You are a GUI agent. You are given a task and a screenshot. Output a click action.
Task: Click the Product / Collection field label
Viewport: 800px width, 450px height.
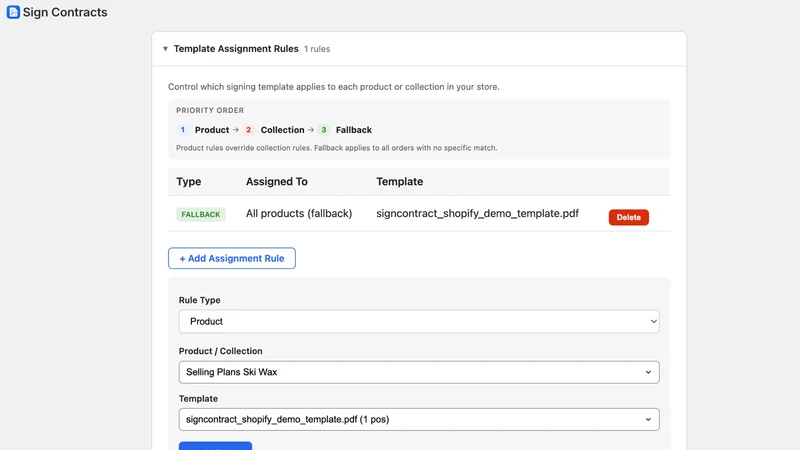pyautogui.click(x=220, y=351)
